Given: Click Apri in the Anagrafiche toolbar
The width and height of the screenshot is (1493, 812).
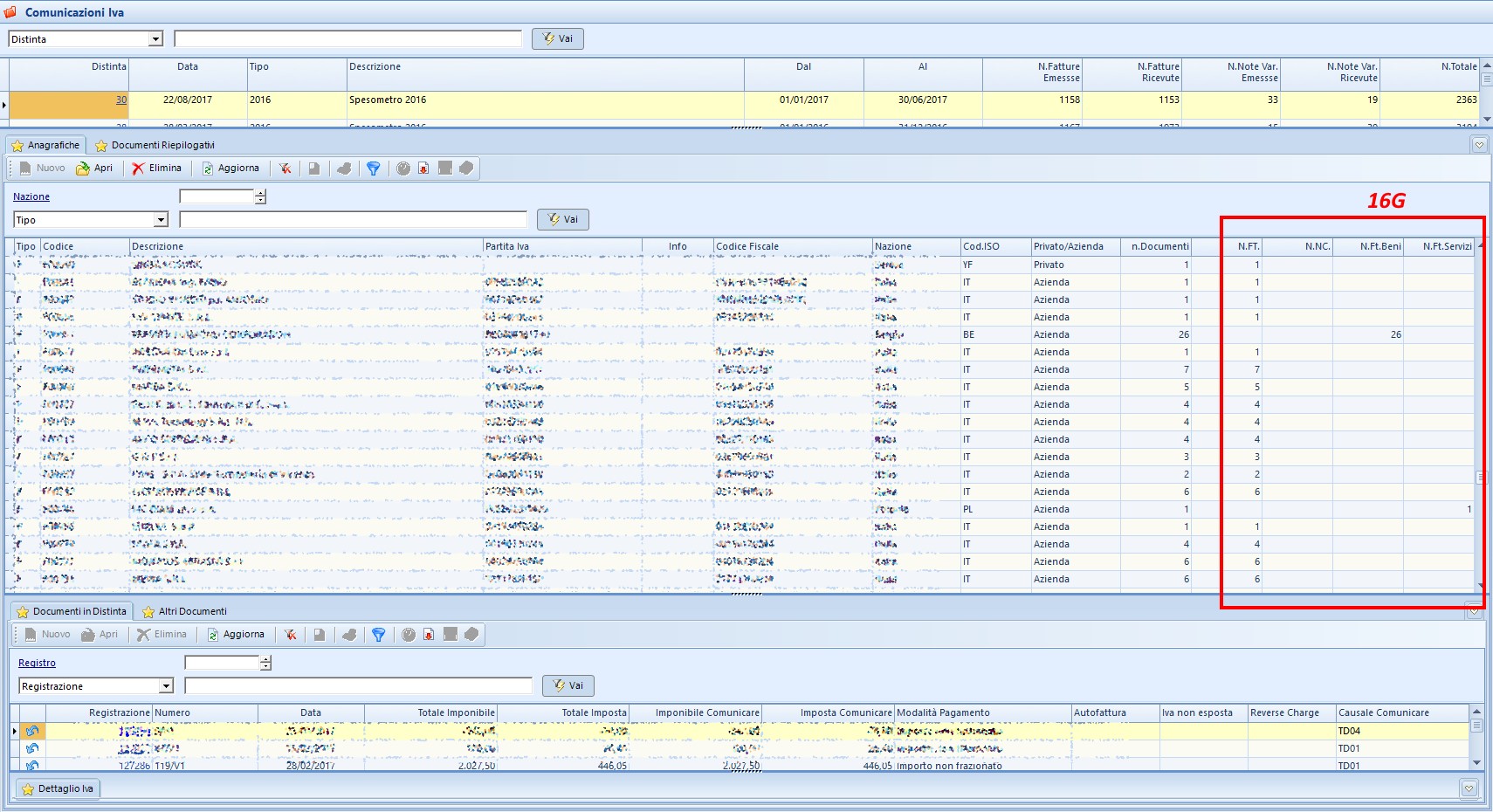Looking at the screenshot, I should coord(94,169).
